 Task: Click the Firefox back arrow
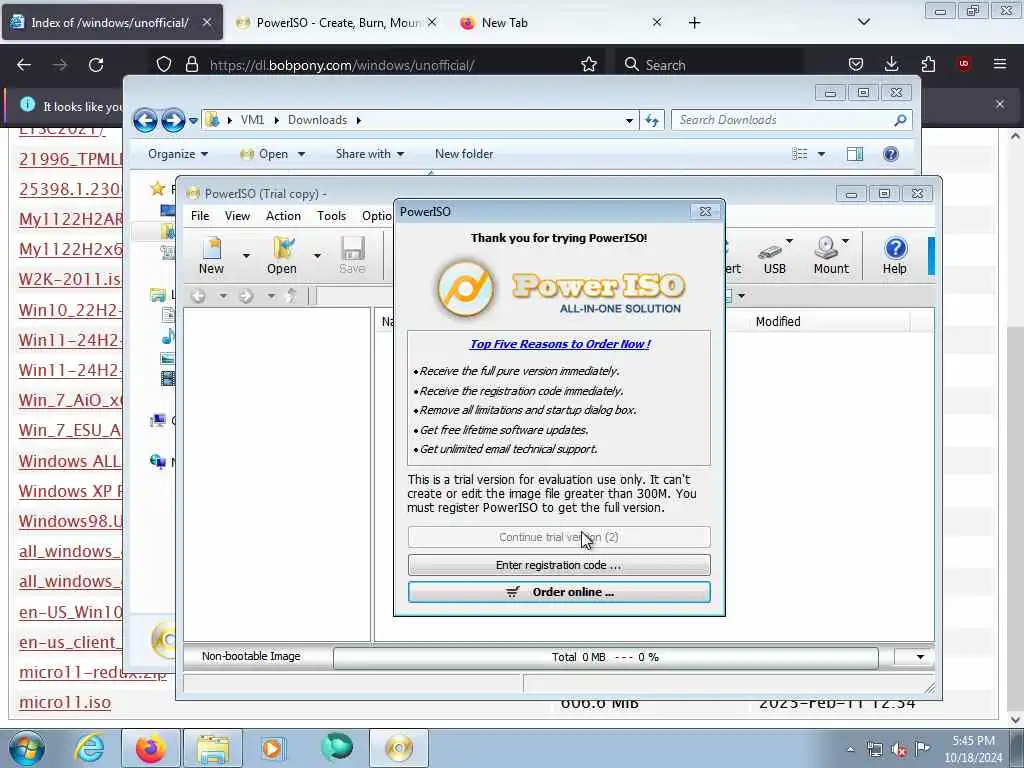(x=24, y=65)
